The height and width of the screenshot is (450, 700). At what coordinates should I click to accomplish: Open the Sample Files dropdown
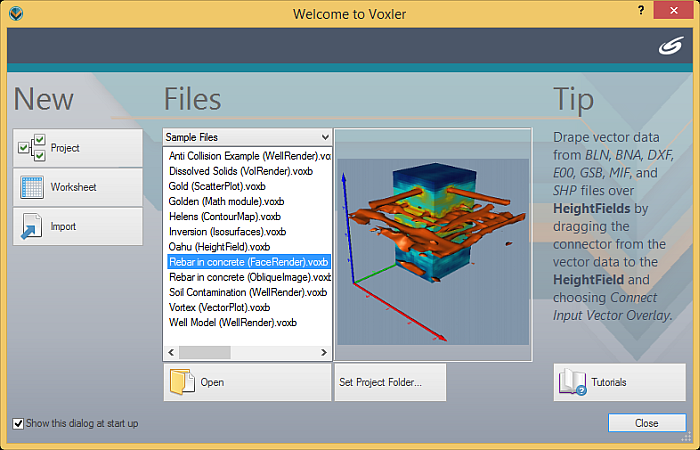(248, 137)
